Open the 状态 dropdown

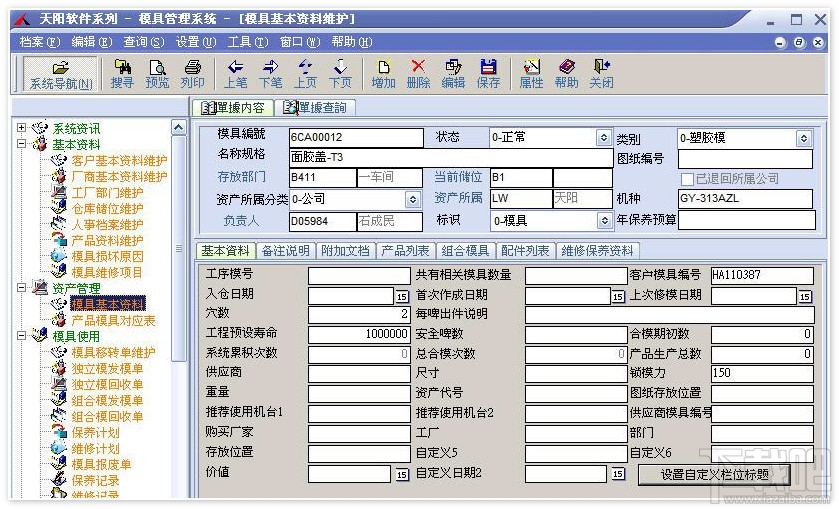point(604,138)
